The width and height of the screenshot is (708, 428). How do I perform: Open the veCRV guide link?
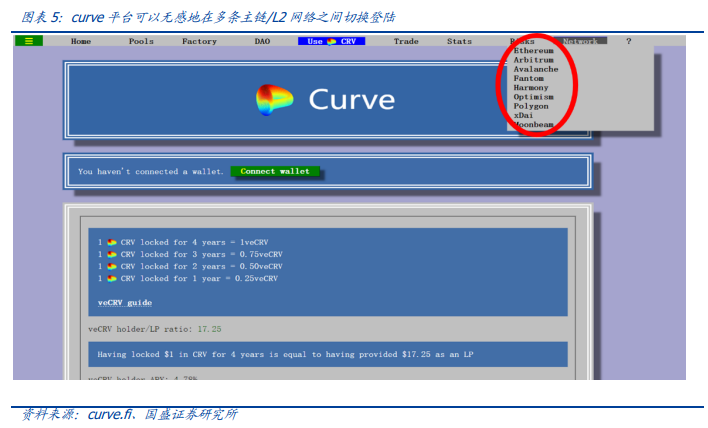pos(125,302)
